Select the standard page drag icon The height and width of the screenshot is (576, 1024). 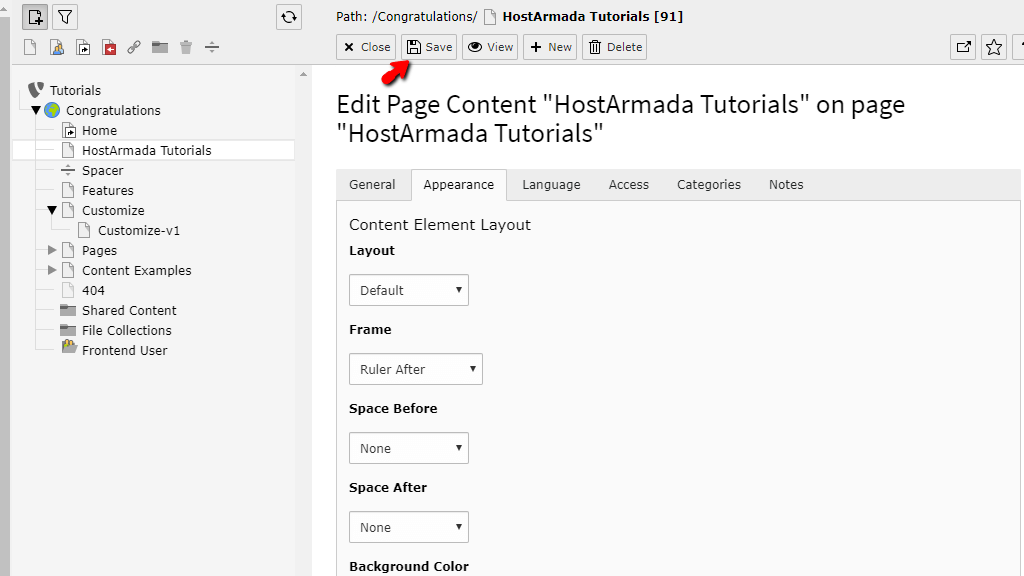30,47
